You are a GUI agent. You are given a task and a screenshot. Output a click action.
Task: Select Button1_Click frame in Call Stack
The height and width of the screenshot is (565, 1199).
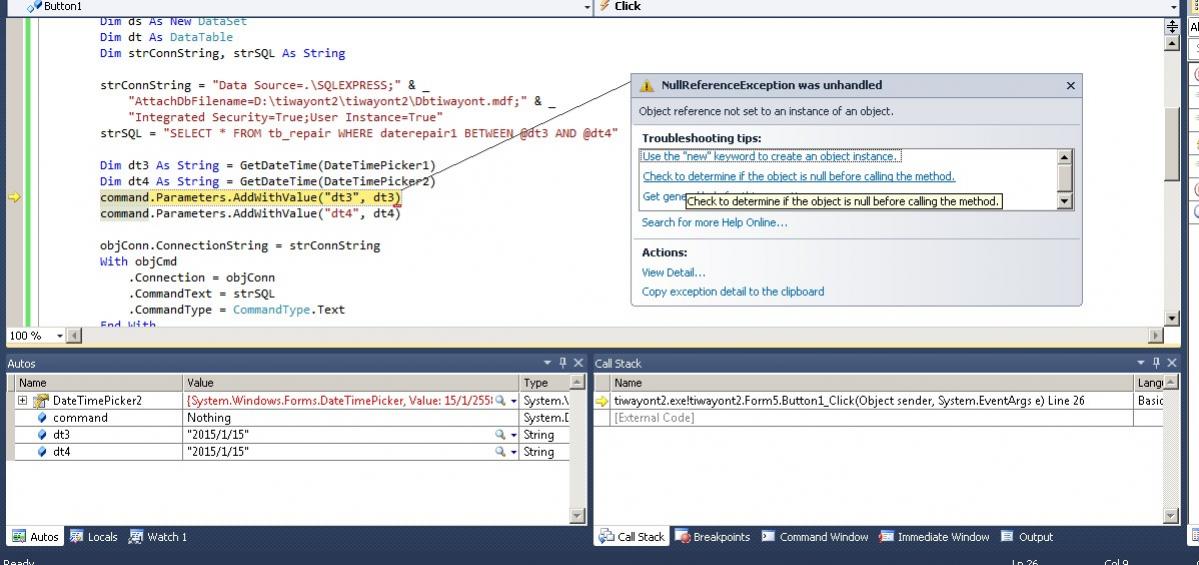(879, 401)
